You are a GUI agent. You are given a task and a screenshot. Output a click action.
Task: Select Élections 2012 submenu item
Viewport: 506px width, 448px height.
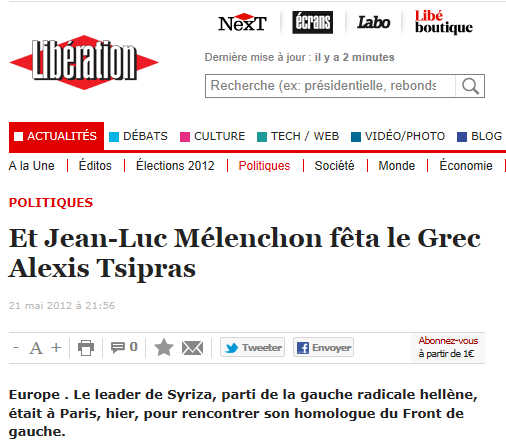click(175, 166)
